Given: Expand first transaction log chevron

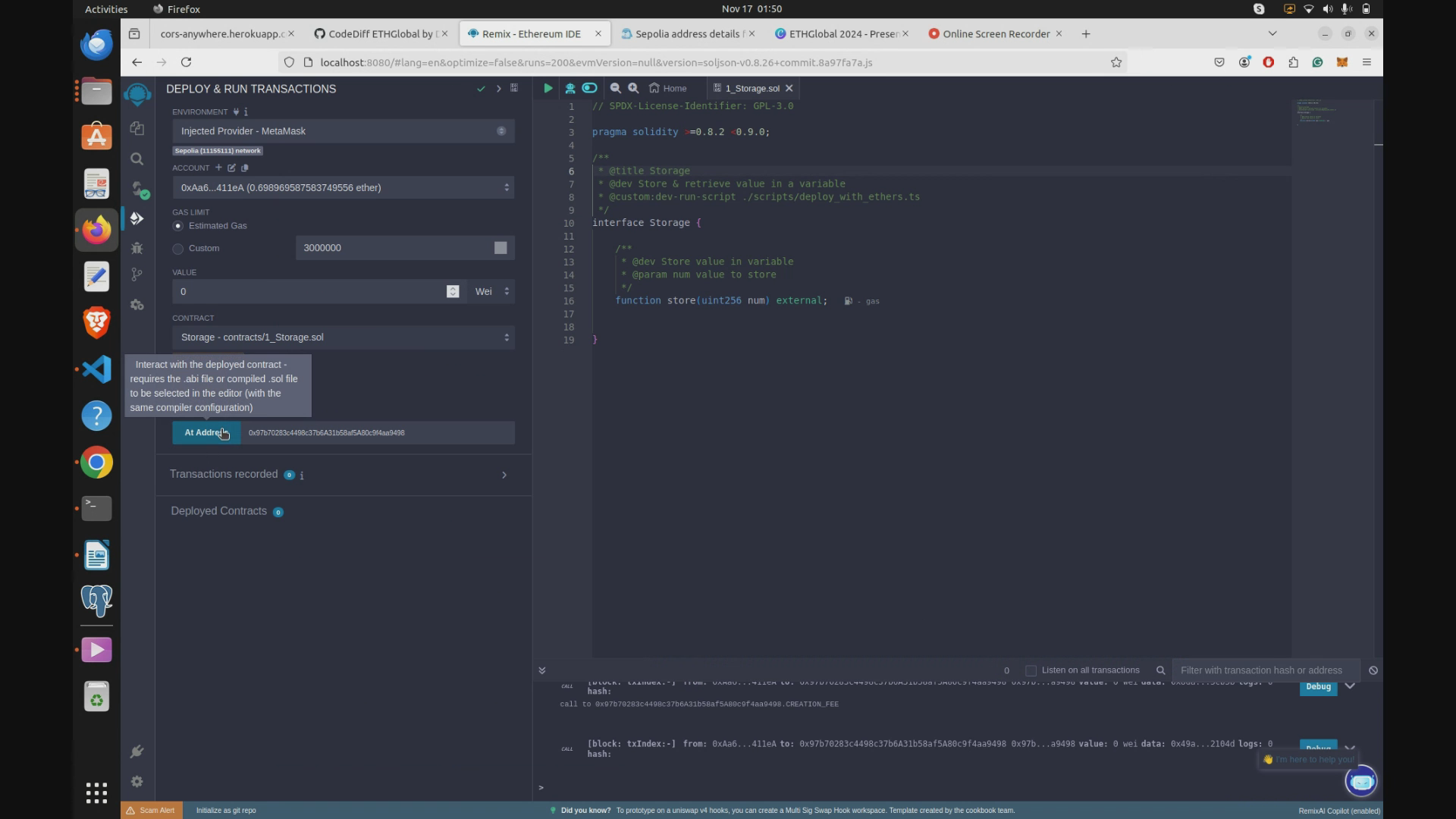Looking at the screenshot, I should tap(1350, 686).
